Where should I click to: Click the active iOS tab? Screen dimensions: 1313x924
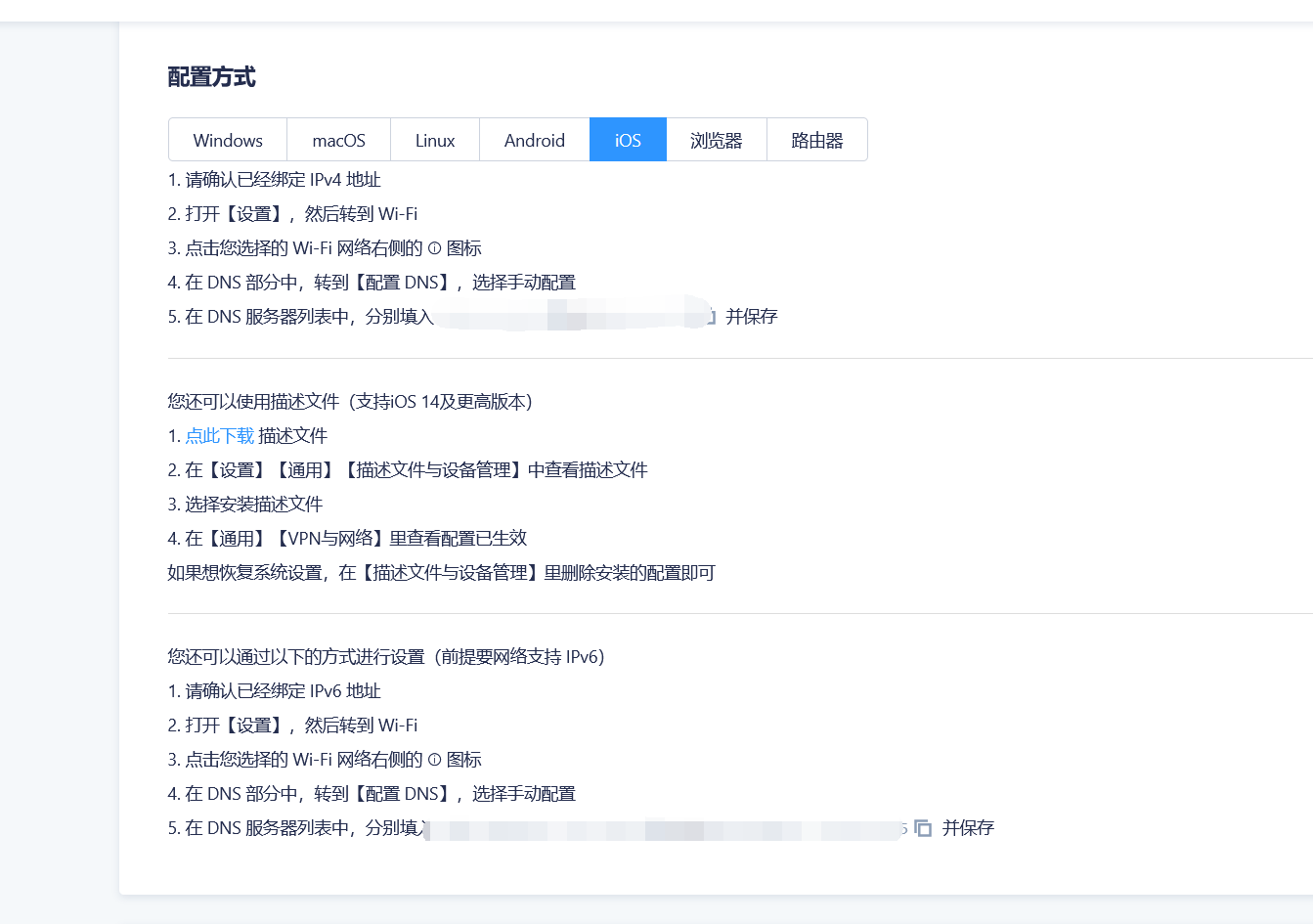[x=628, y=140]
